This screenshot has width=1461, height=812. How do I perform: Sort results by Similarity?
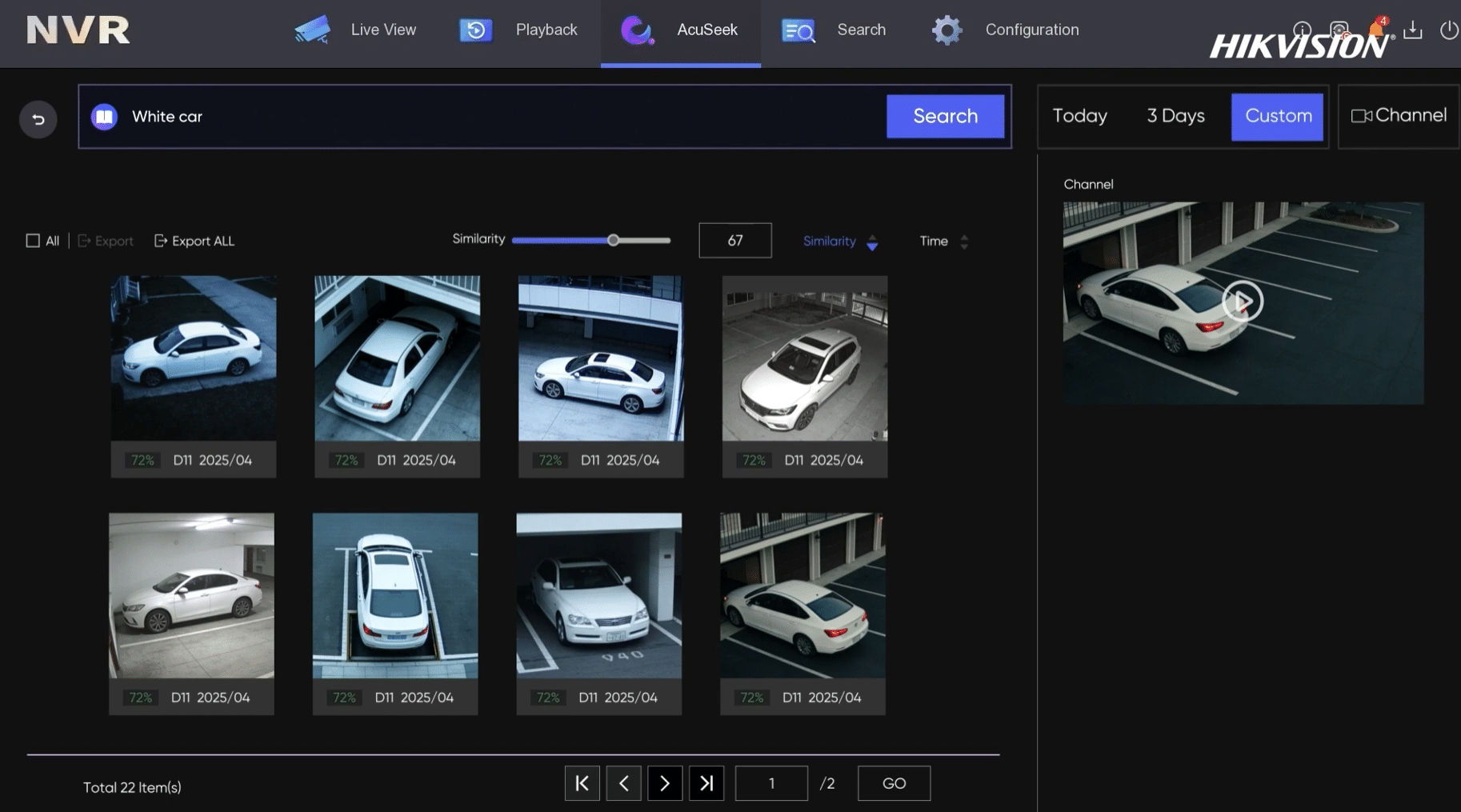(840, 241)
